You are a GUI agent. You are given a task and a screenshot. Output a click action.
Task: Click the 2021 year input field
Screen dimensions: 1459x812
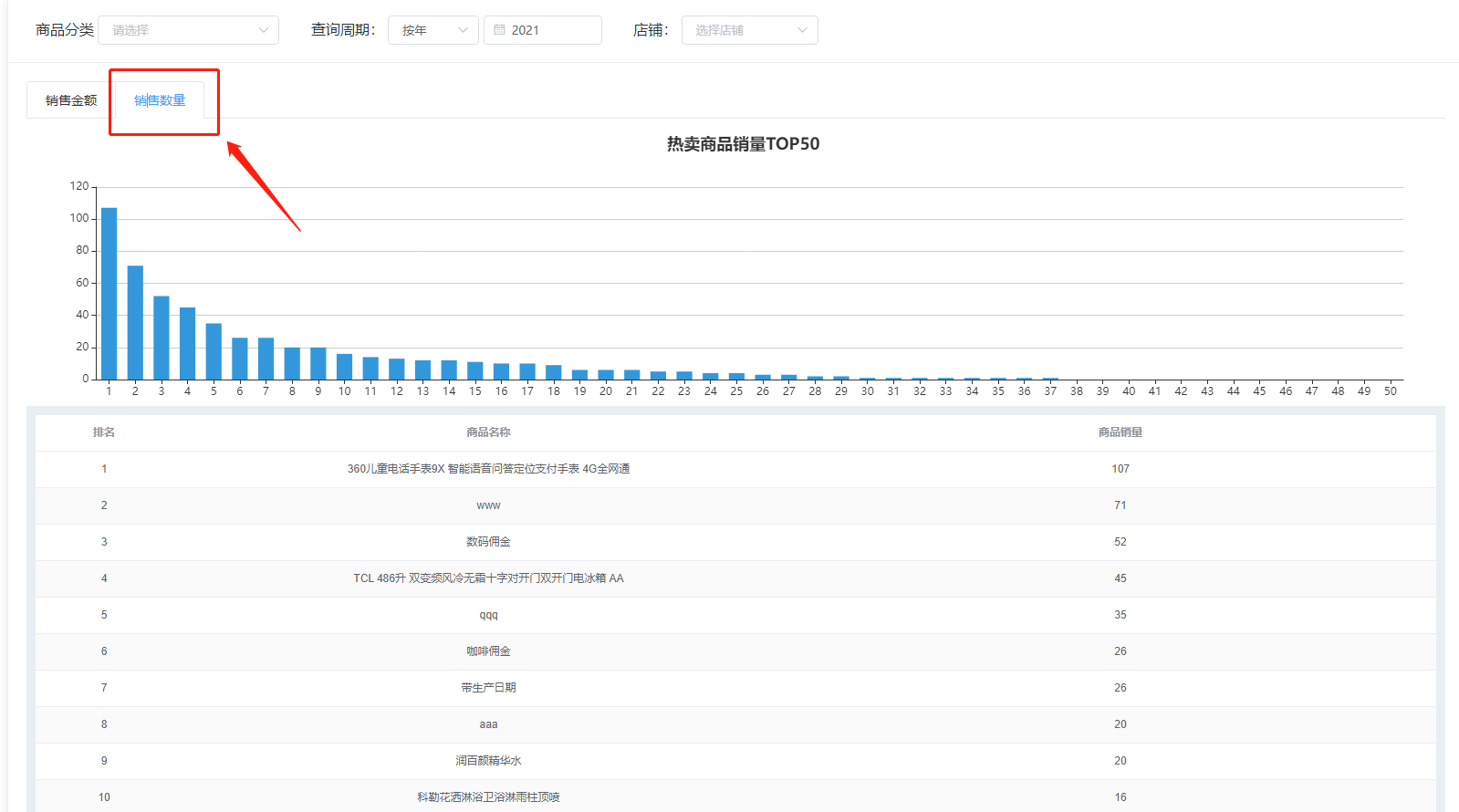(x=547, y=30)
